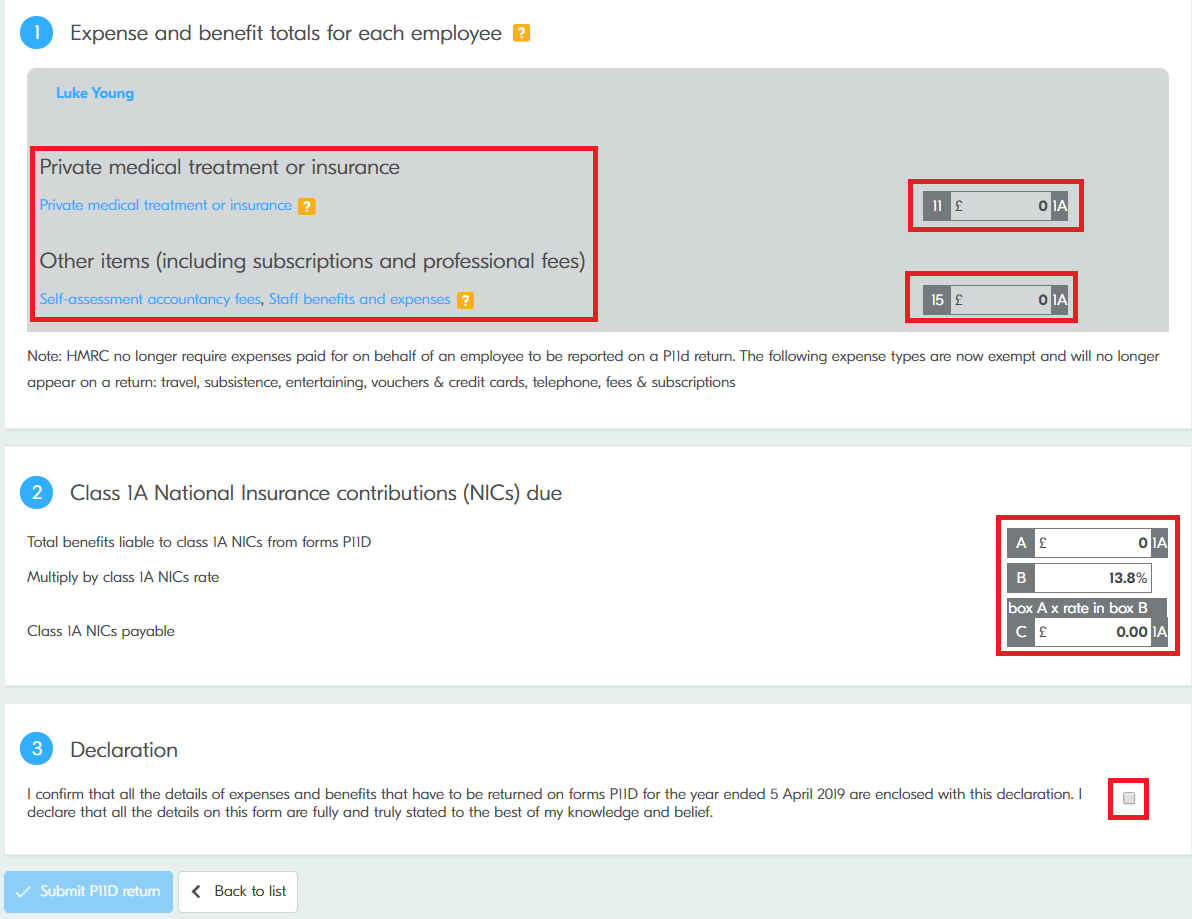This screenshot has width=1192, height=919.
Task: Click help icon after Staff benefits and expenses
Action: 465,300
